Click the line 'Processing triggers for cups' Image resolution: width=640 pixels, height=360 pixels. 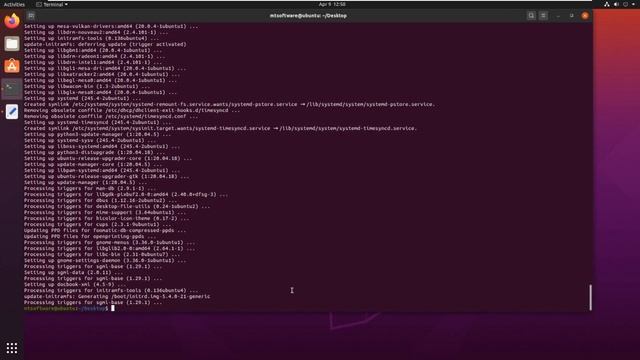click(x=97, y=224)
